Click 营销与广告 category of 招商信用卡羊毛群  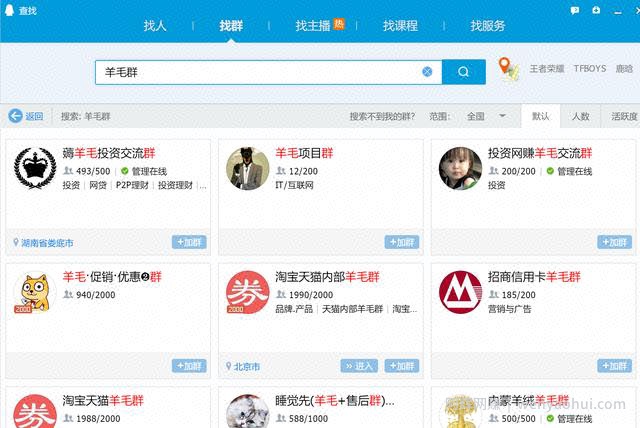point(510,309)
